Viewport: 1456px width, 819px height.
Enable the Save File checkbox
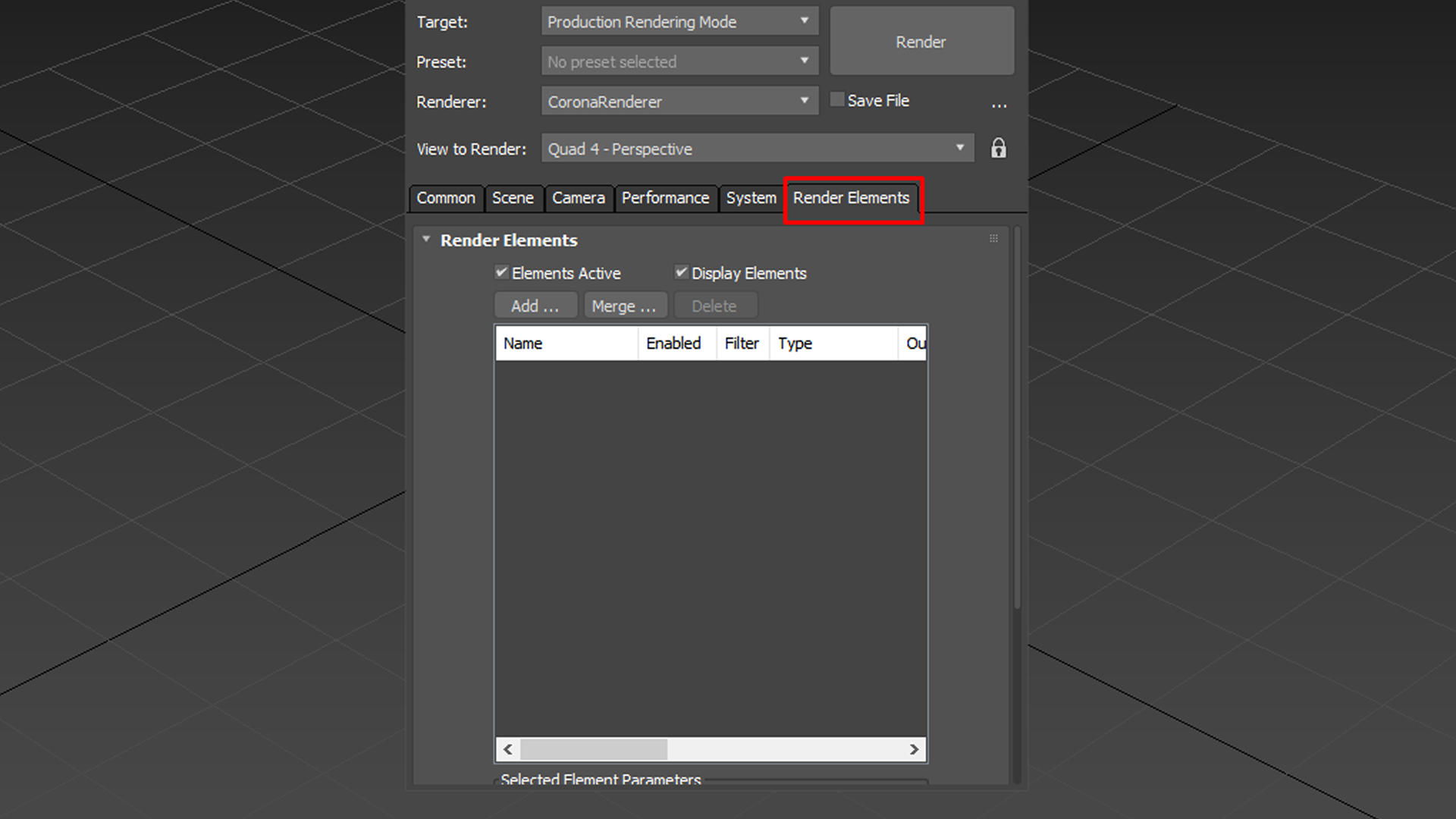coord(836,99)
